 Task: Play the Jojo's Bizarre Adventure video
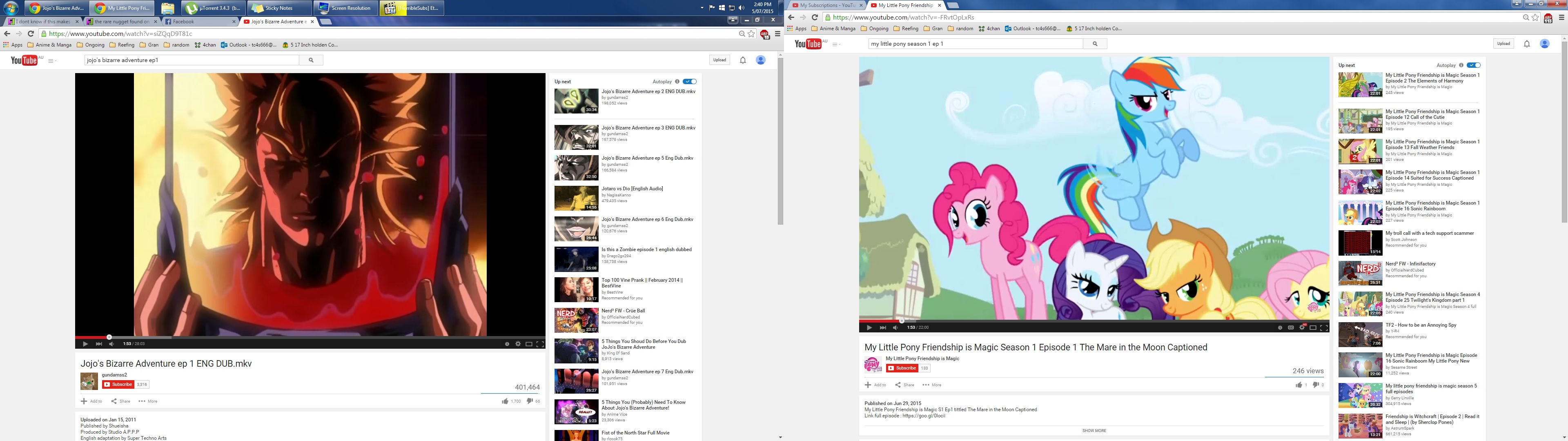tap(85, 344)
